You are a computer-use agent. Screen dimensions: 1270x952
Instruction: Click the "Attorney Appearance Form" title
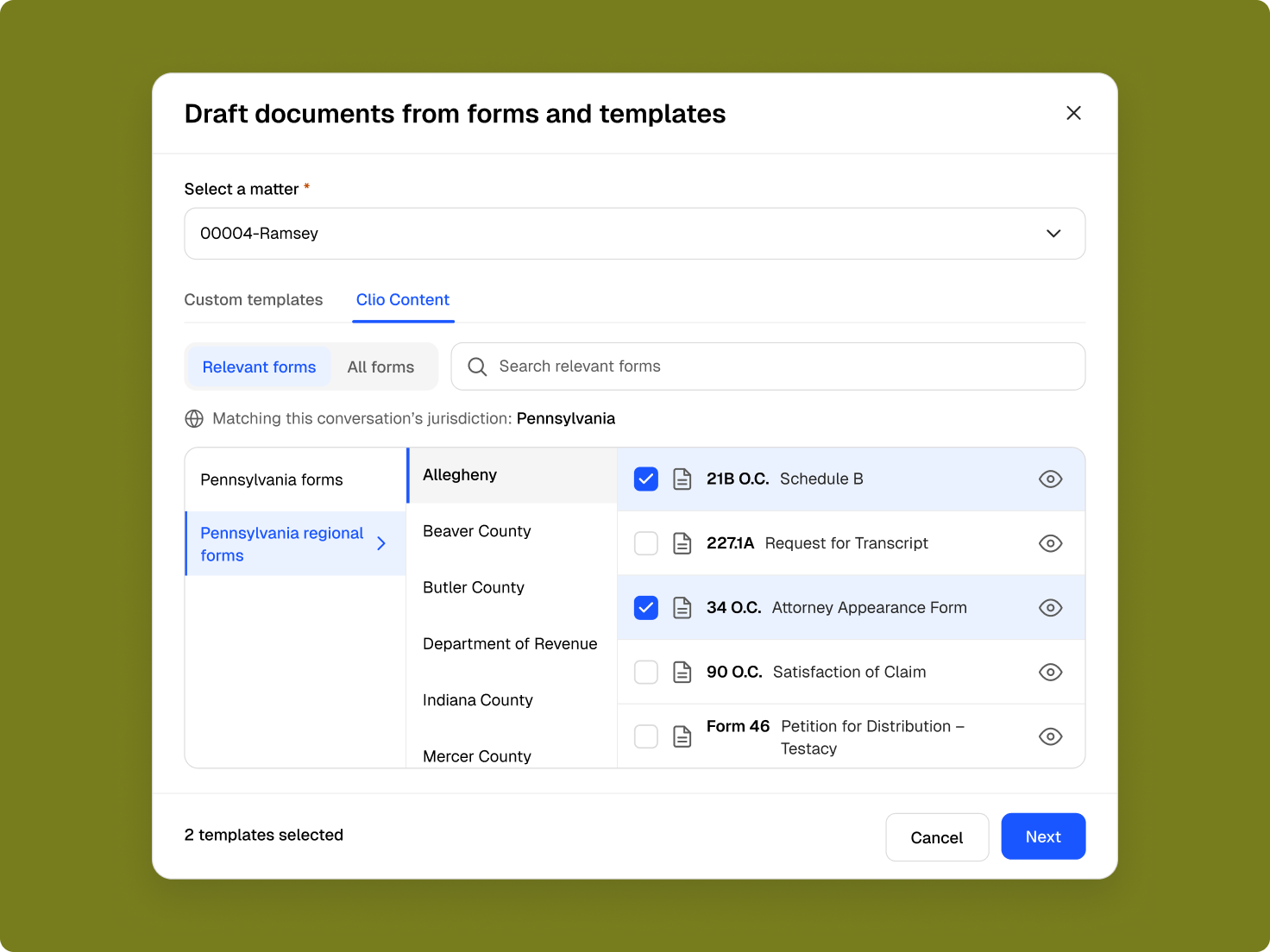pyautogui.click(x=870, y=608)
